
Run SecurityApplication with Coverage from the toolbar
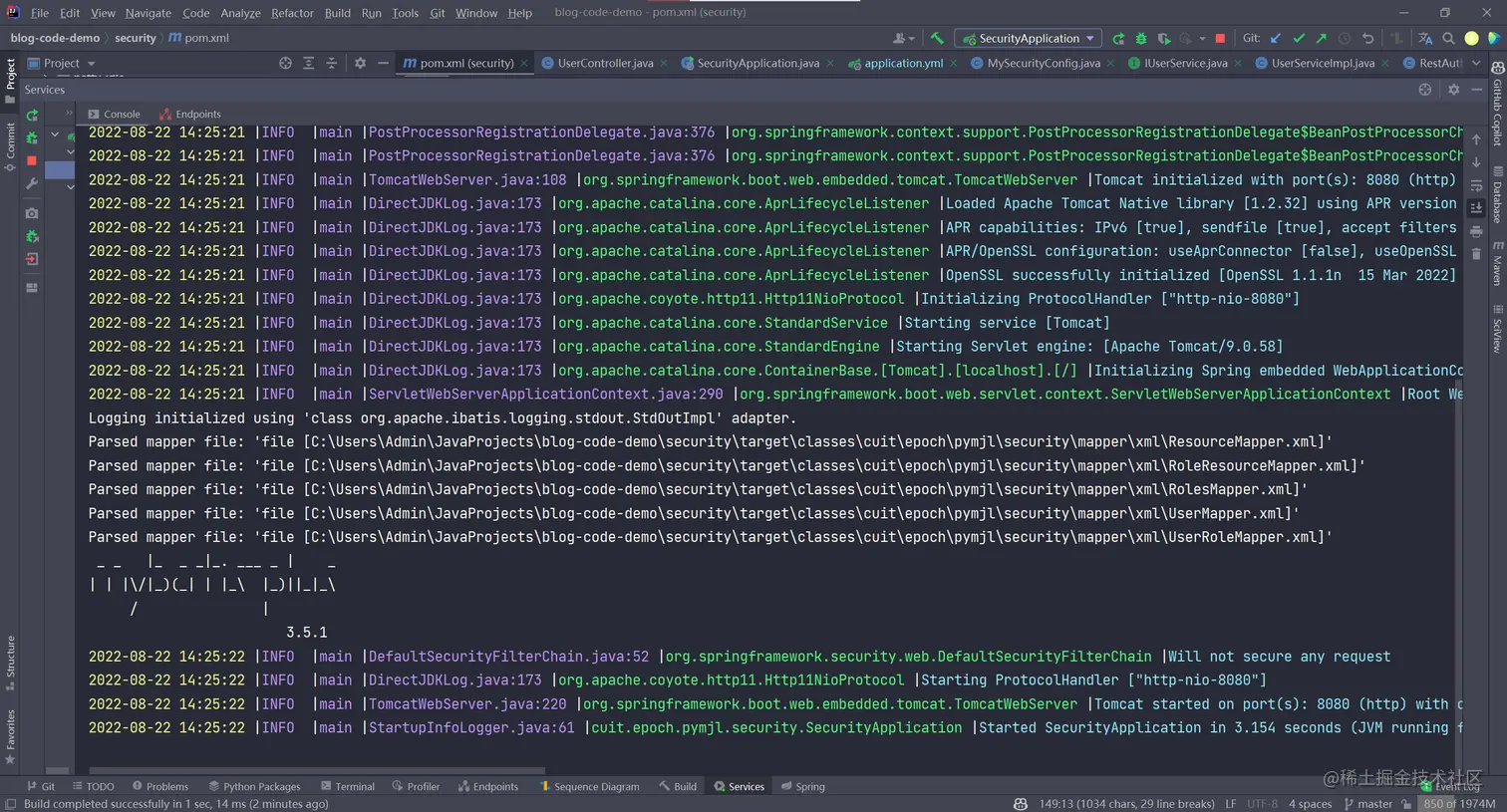[x=1163, y=38]
